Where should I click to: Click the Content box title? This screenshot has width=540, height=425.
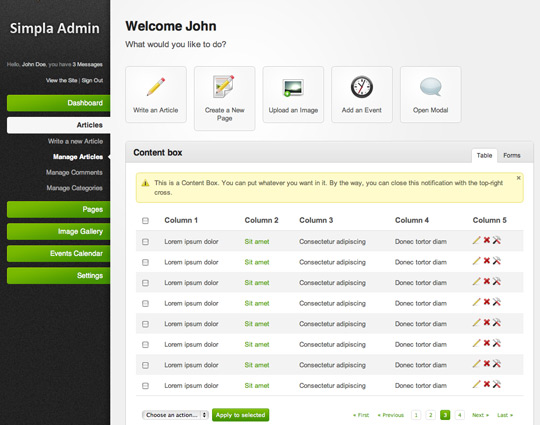point(158,153)
